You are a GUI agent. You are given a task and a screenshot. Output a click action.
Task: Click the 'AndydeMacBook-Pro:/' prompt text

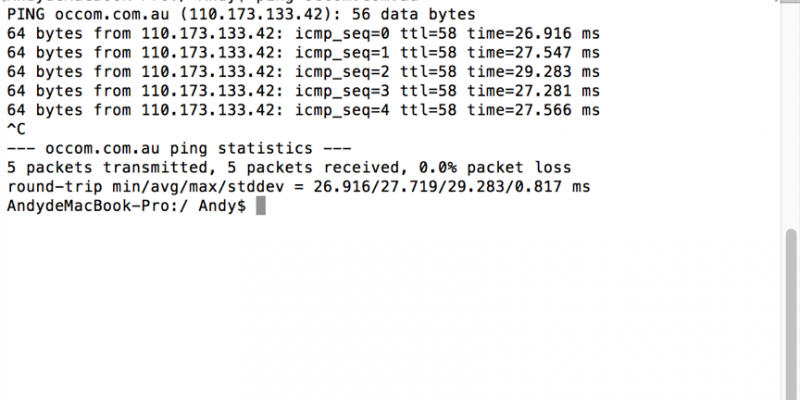pyautogui.click(x=98, y=206)
